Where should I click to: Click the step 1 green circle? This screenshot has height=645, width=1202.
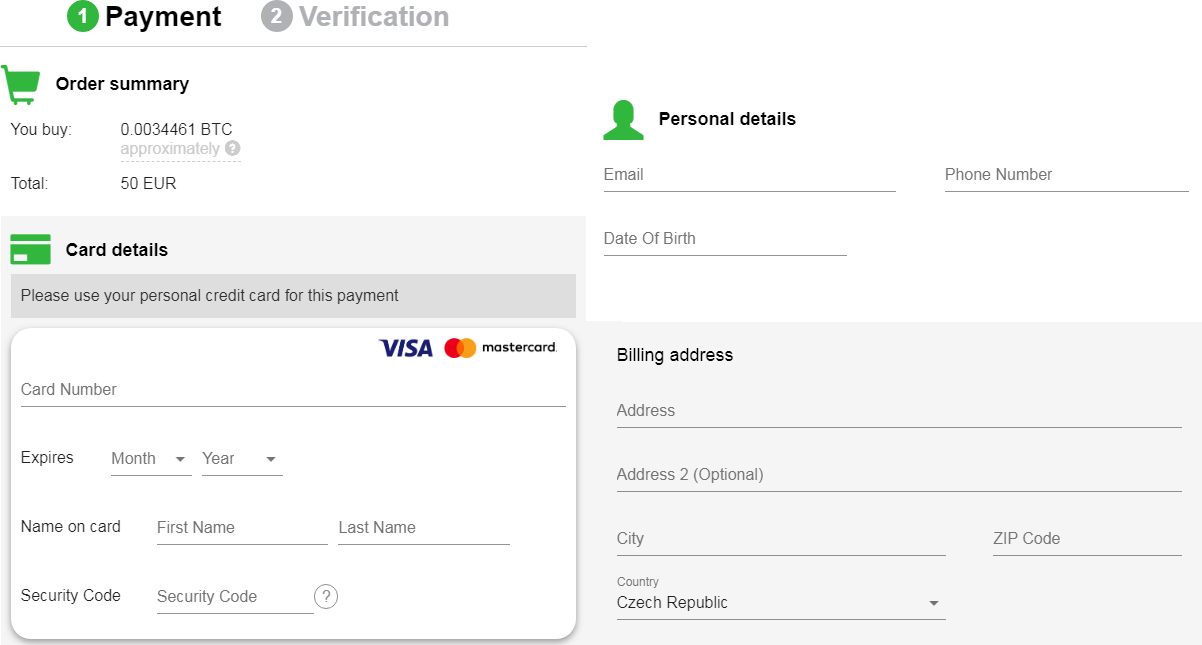coord(83,17)
